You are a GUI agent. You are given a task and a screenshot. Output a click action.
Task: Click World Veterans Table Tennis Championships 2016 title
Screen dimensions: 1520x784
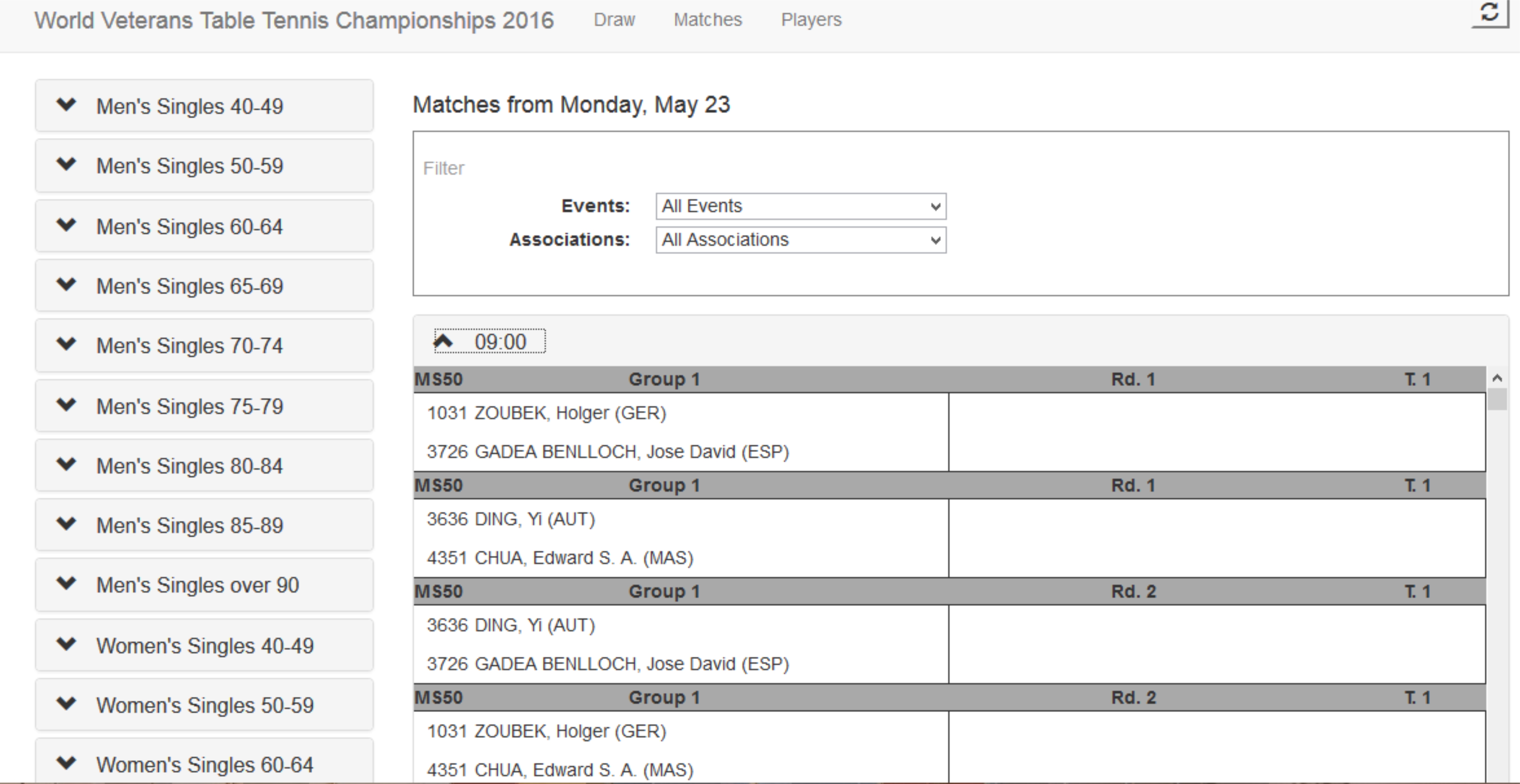(294, 21)
